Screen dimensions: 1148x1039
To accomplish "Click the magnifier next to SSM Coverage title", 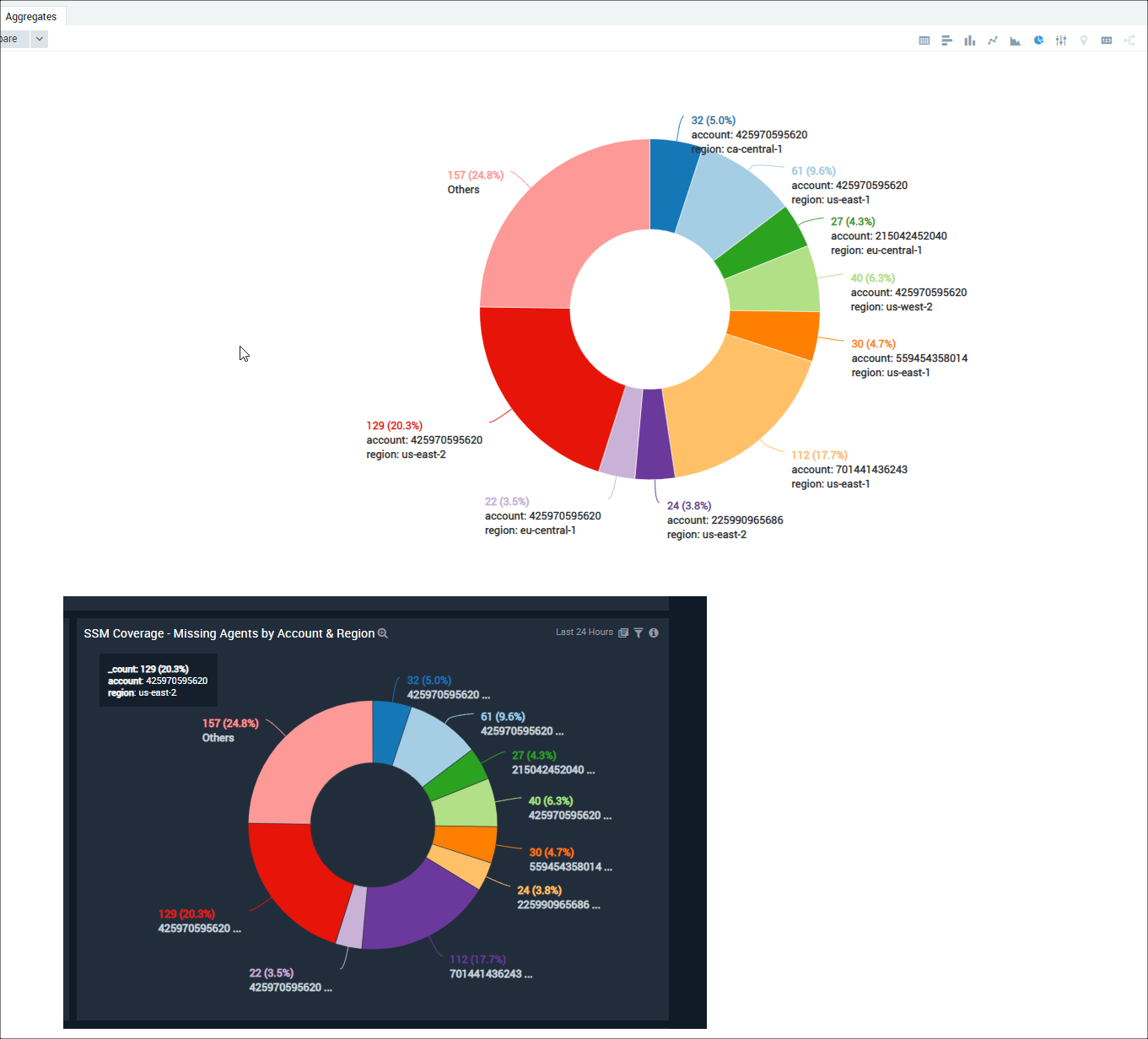I will (383, 633).
